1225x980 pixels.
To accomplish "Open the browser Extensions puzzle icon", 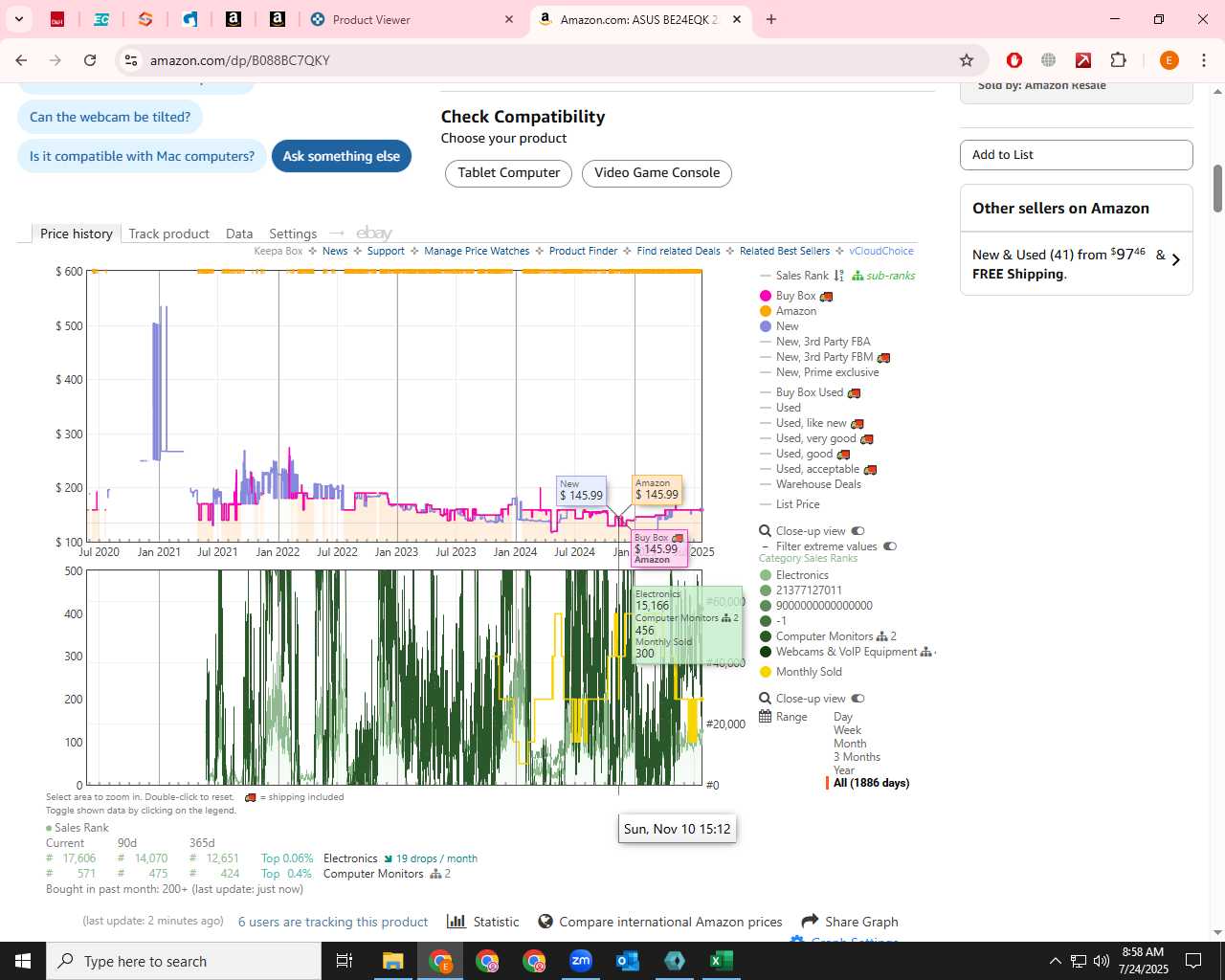I will pos(1118,60).
